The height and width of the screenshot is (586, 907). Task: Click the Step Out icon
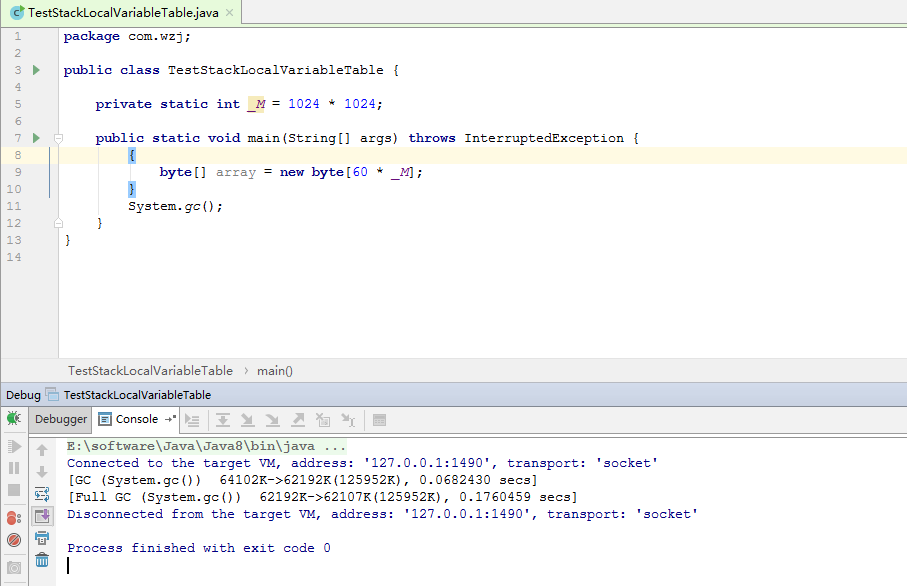point(298,420)
